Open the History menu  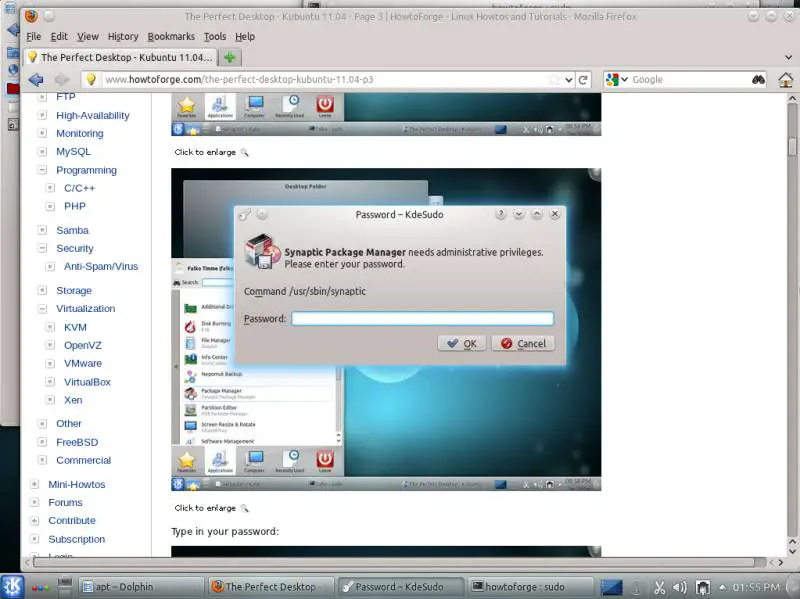tap(123, 37)
